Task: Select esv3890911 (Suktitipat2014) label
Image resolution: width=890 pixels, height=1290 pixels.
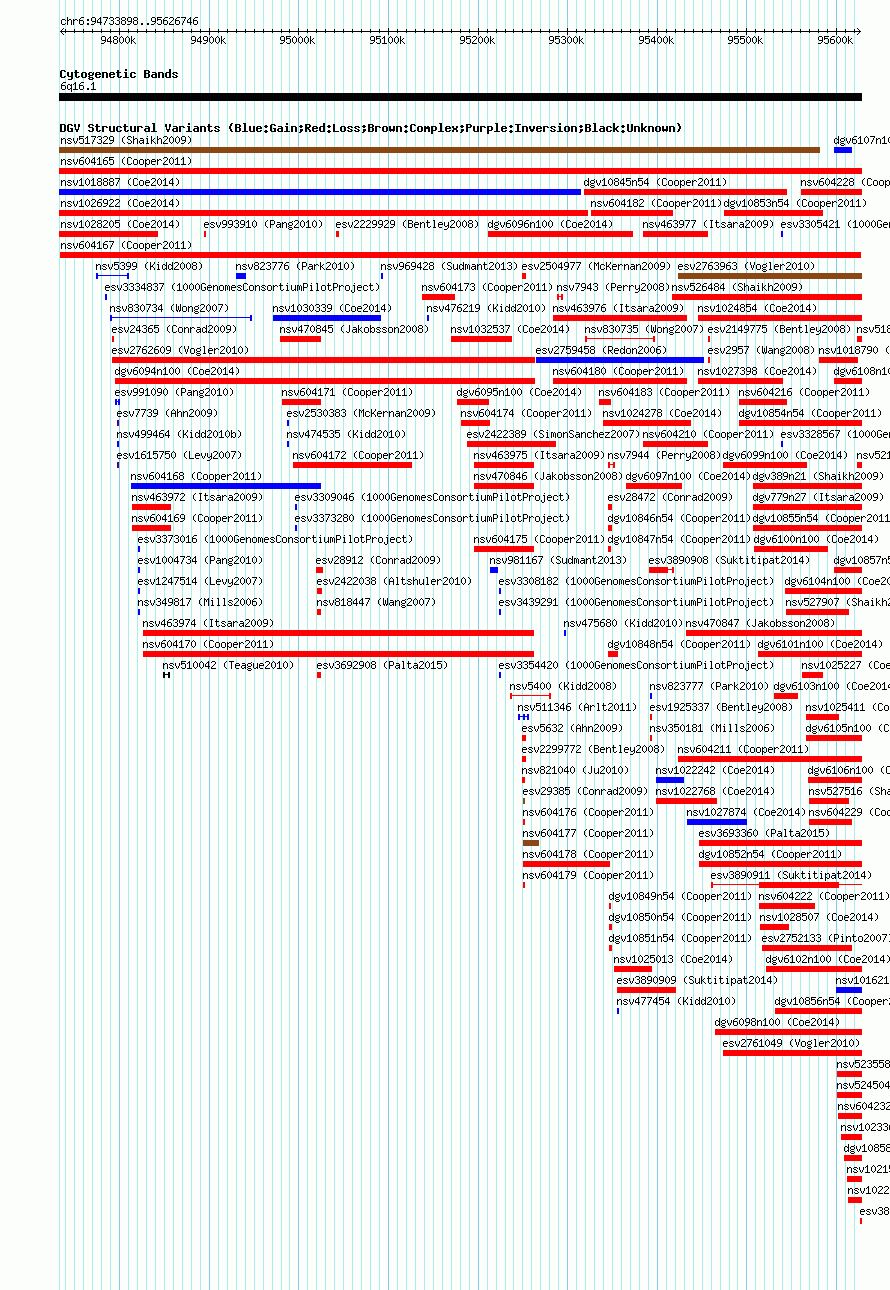Action: 792,875
